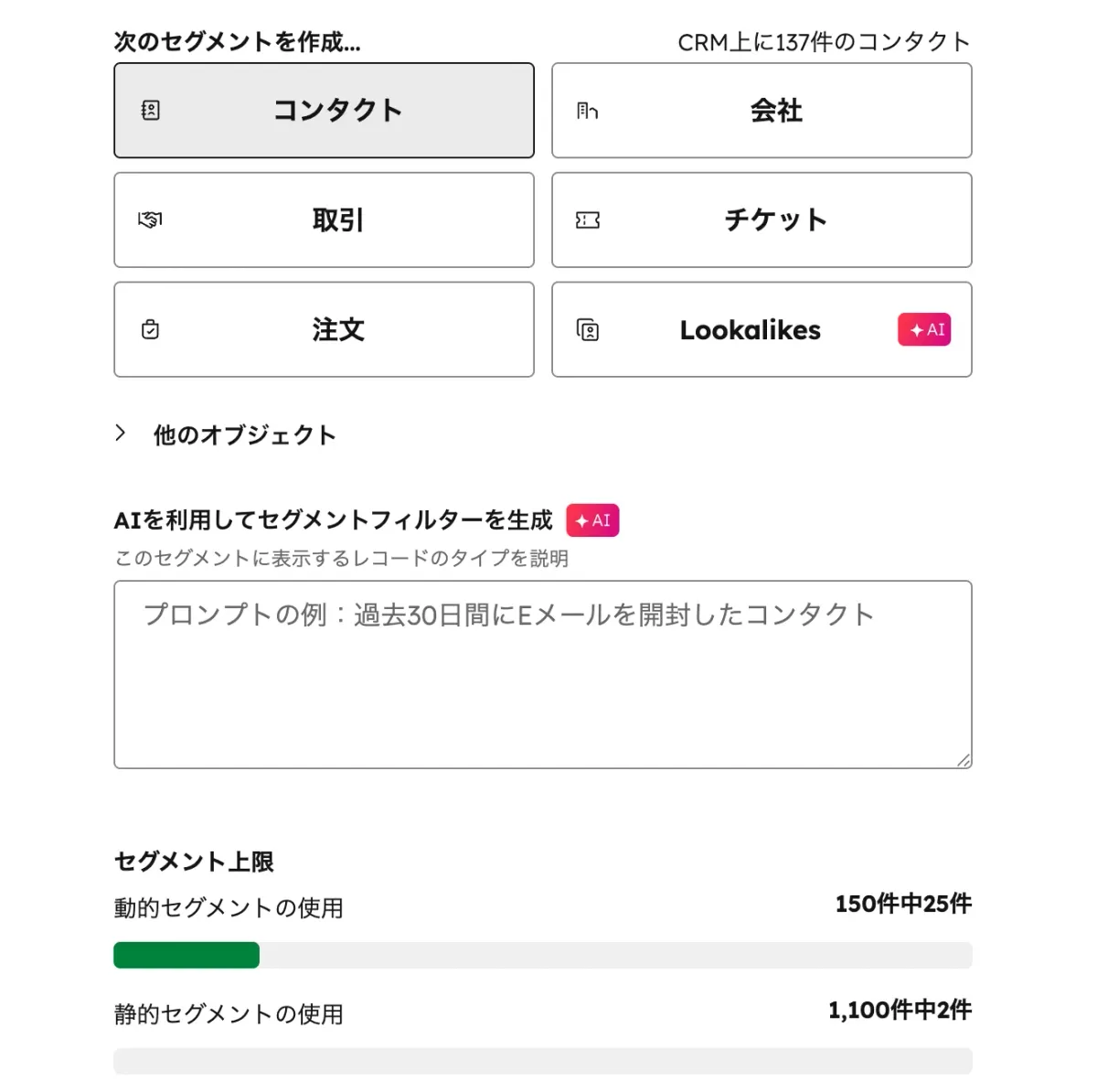Click CRM上に137件のコンタクト text
The height and width of the screenshot is (1092, 1097).
tap(824, 40)
